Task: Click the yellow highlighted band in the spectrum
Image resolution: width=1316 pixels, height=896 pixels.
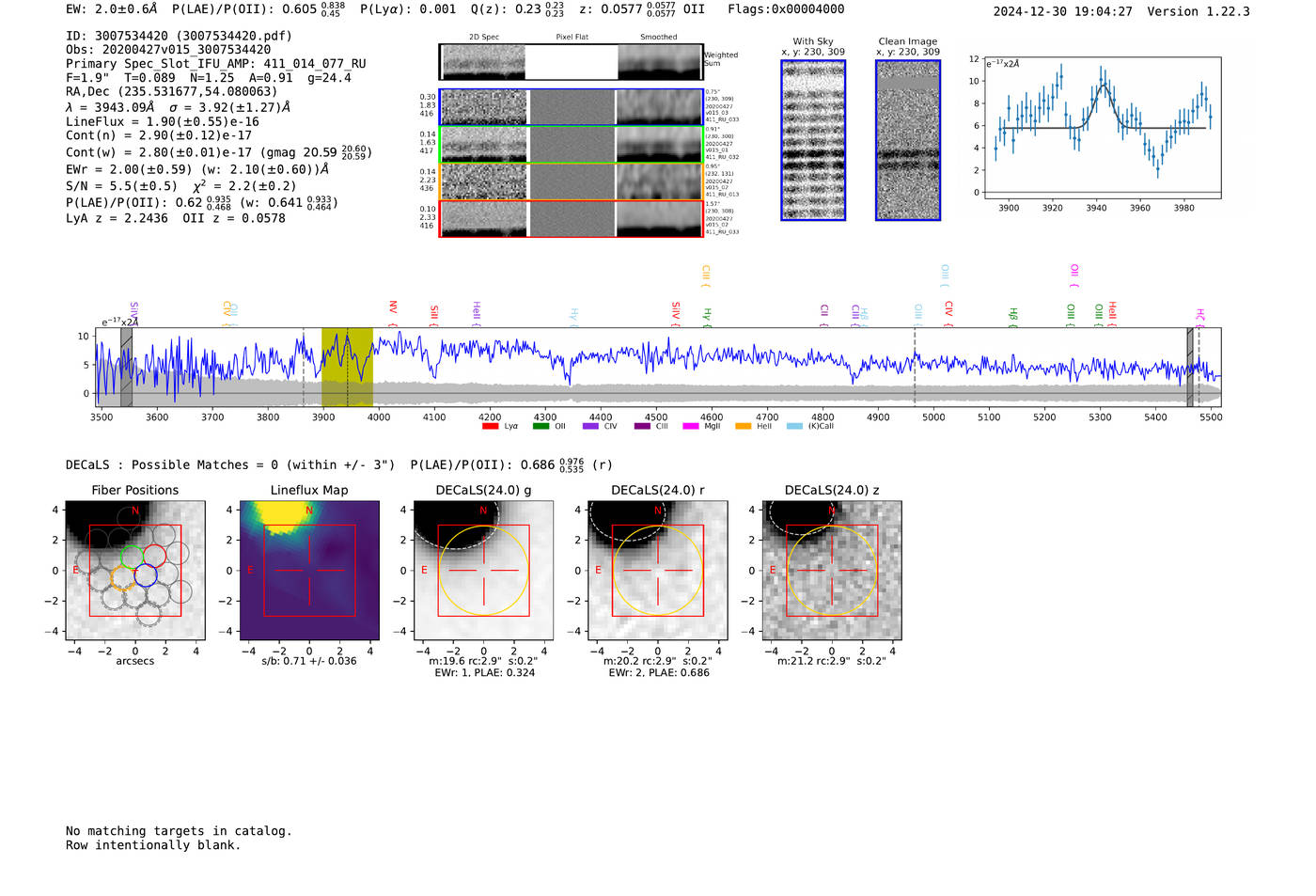Action: pyautogui.click(x=347, y=367)
